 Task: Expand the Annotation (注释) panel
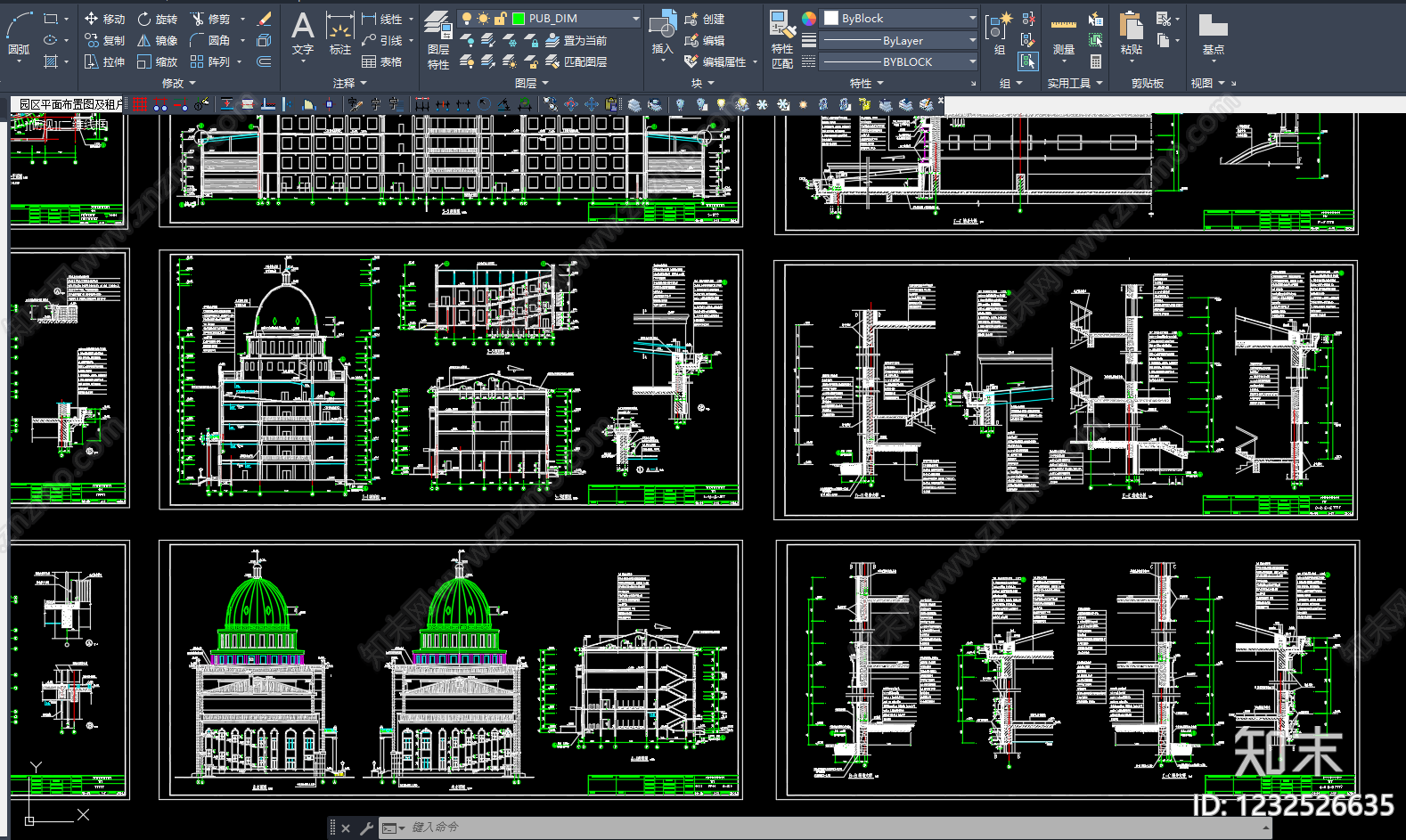coord(349,83)
